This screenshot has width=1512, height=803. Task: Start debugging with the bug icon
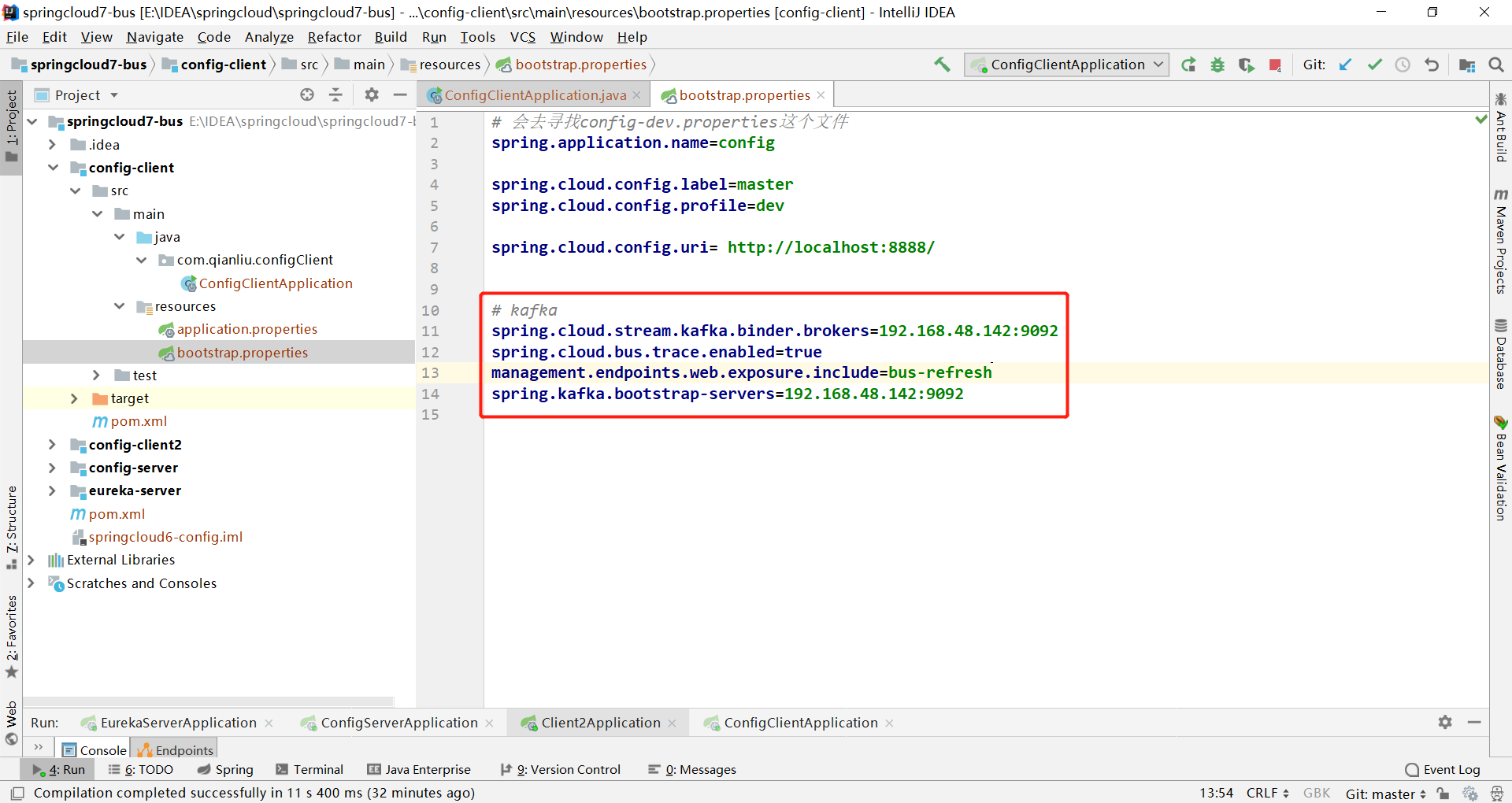coord(1217,65)
